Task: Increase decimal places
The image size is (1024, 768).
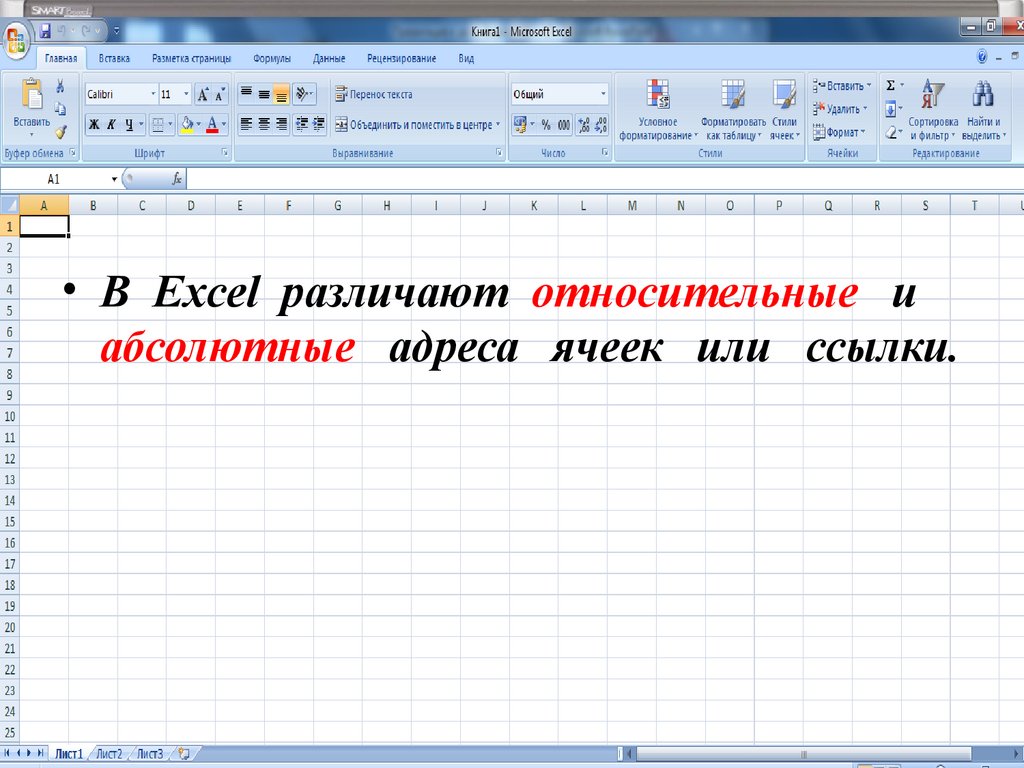Action: click(584, 125)
